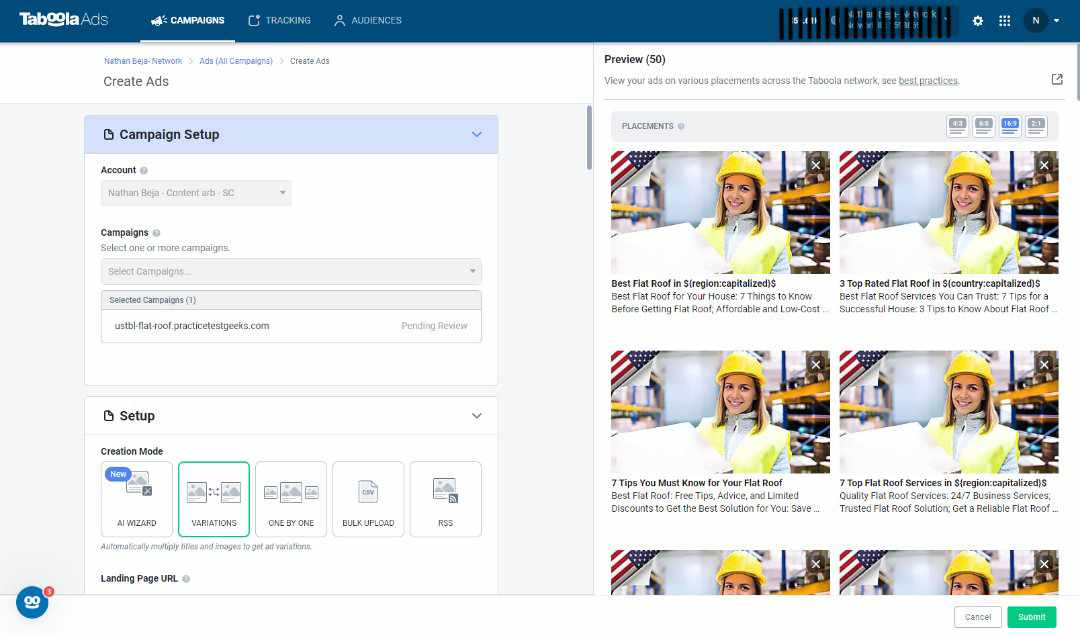Click title '3 Top Rated Flat Roof in ${country:capitalized}$'

939,283
